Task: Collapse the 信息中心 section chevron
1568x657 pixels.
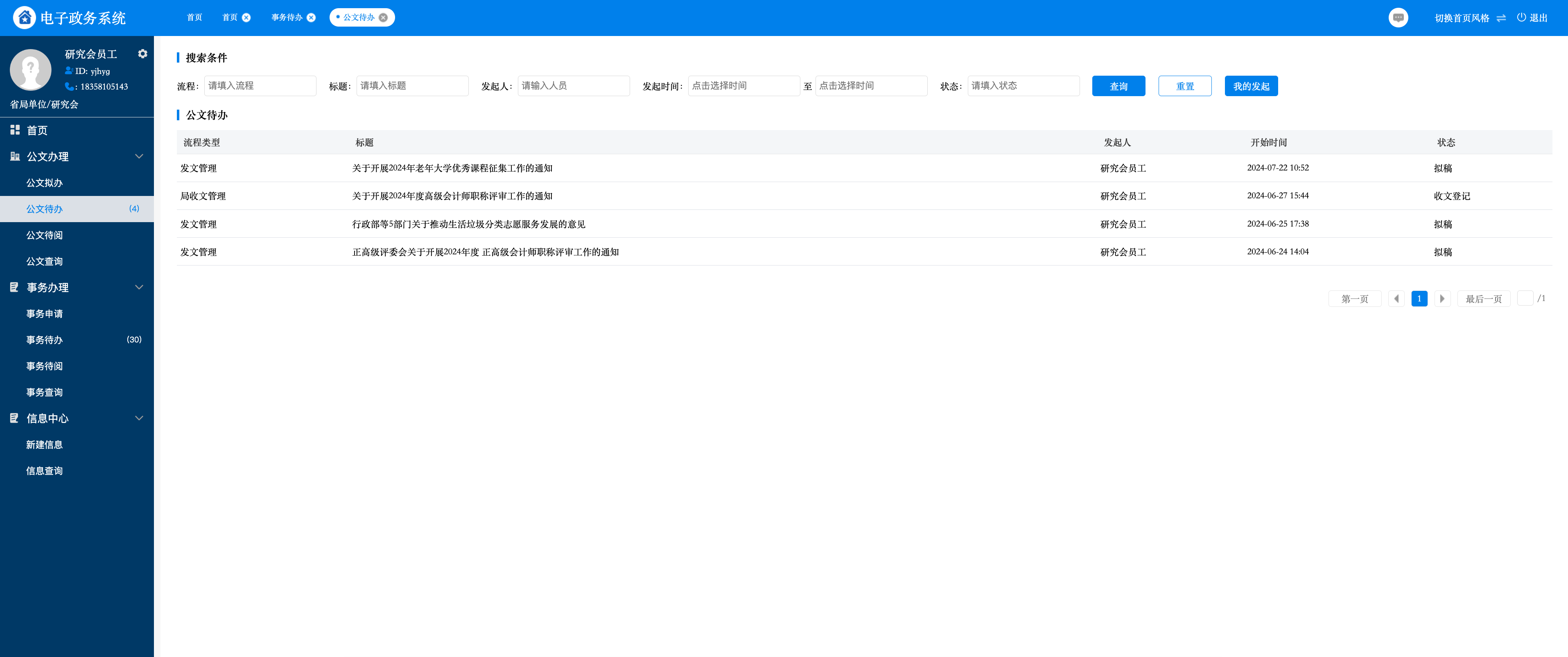Action: pos(139,418)
